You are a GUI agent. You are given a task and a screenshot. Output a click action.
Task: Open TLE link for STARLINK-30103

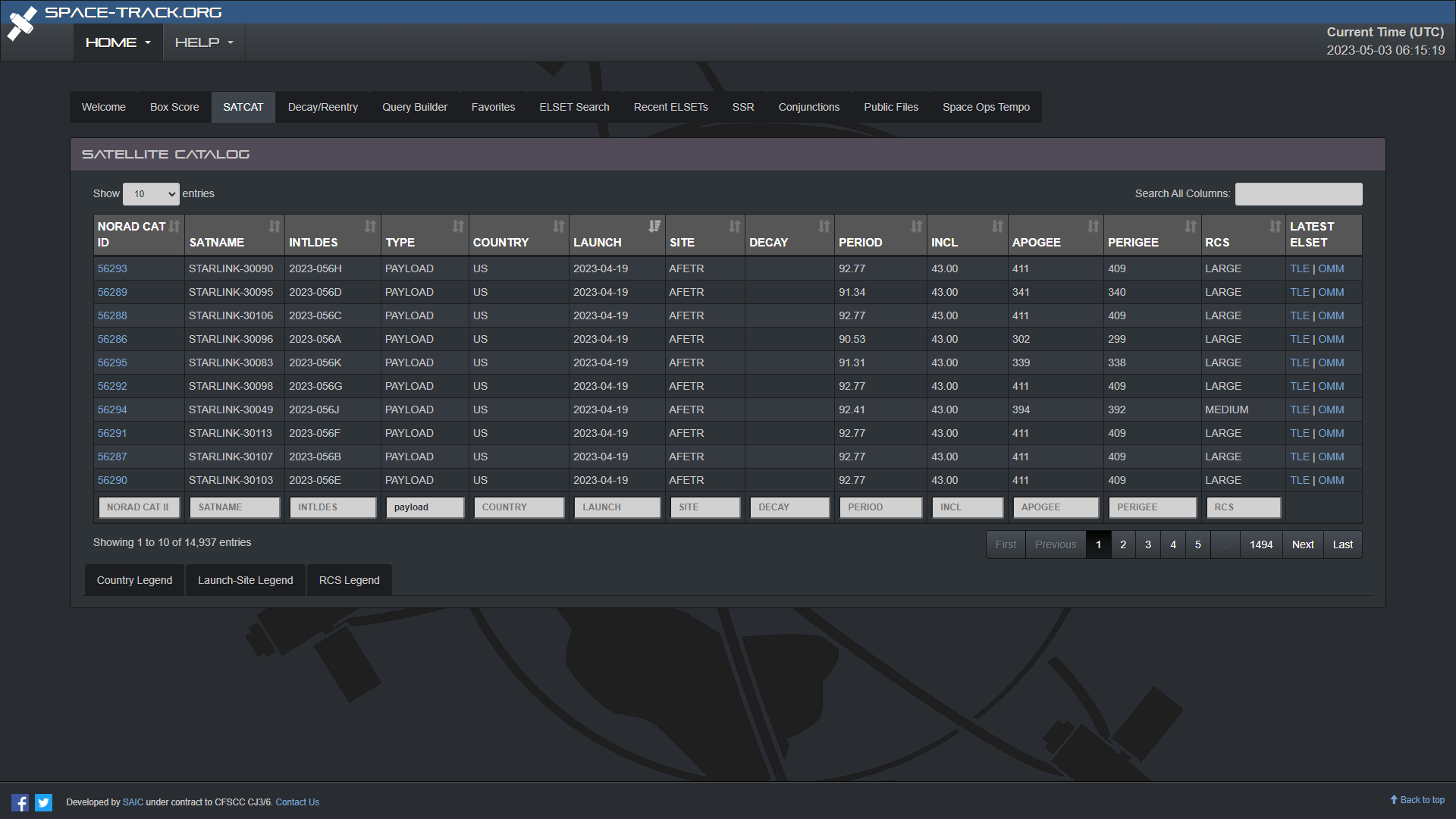click(1300, 480)
